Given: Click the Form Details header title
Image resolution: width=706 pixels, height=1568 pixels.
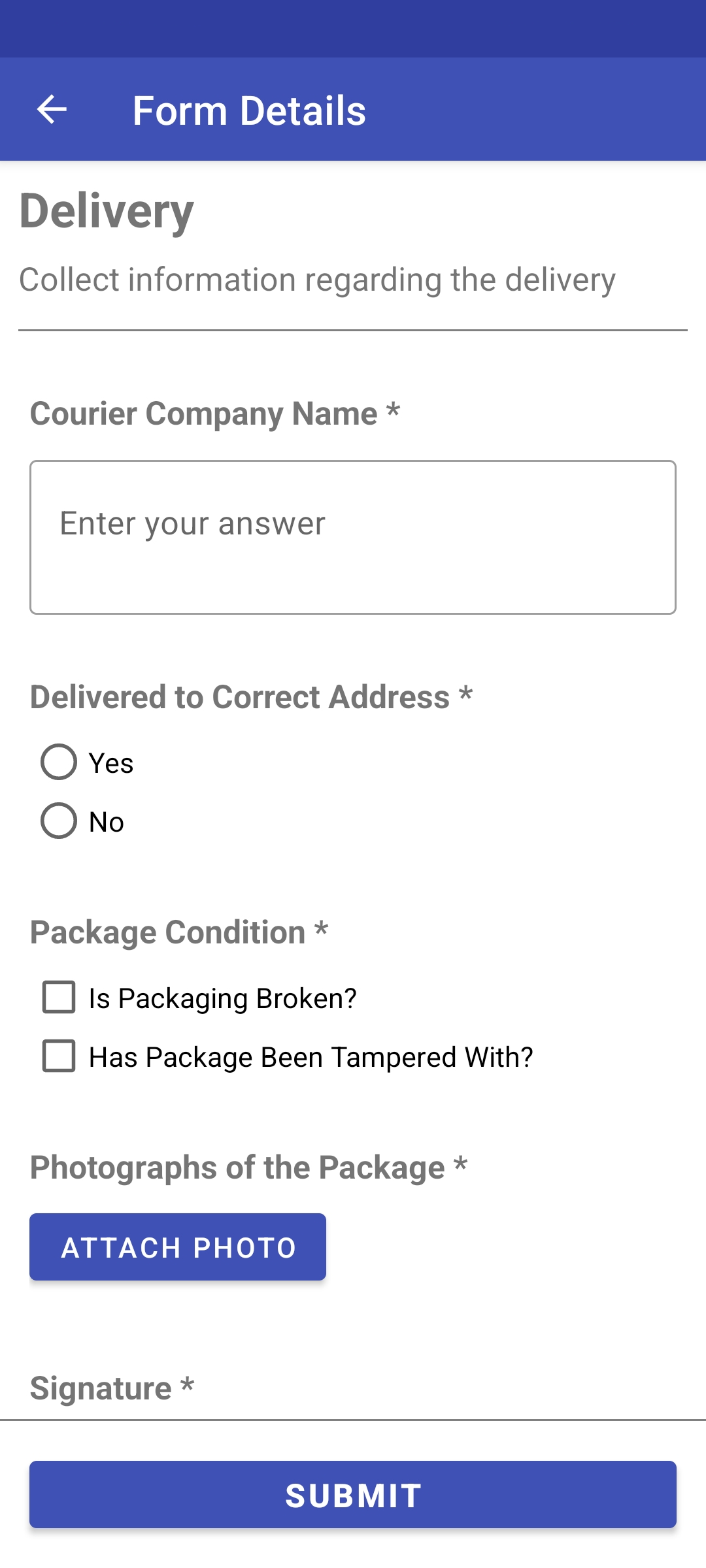Looking at the screenshot, I should coord(249,110).
